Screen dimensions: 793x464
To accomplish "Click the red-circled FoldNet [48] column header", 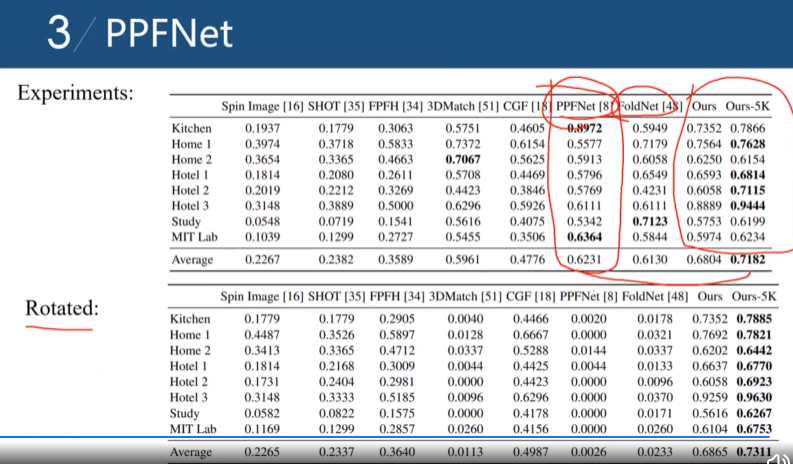I will click(x=650, y=106).
